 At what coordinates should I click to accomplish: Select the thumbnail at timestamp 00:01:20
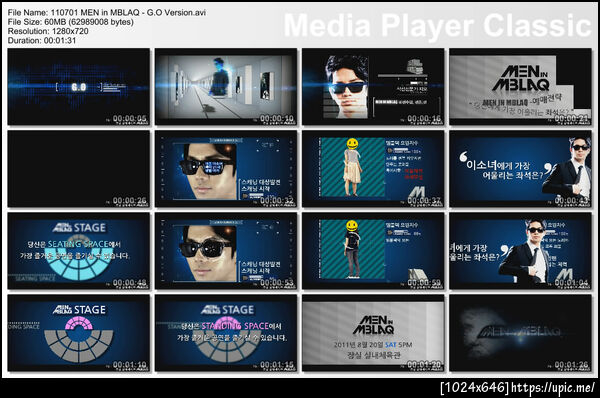pos(373,333)
